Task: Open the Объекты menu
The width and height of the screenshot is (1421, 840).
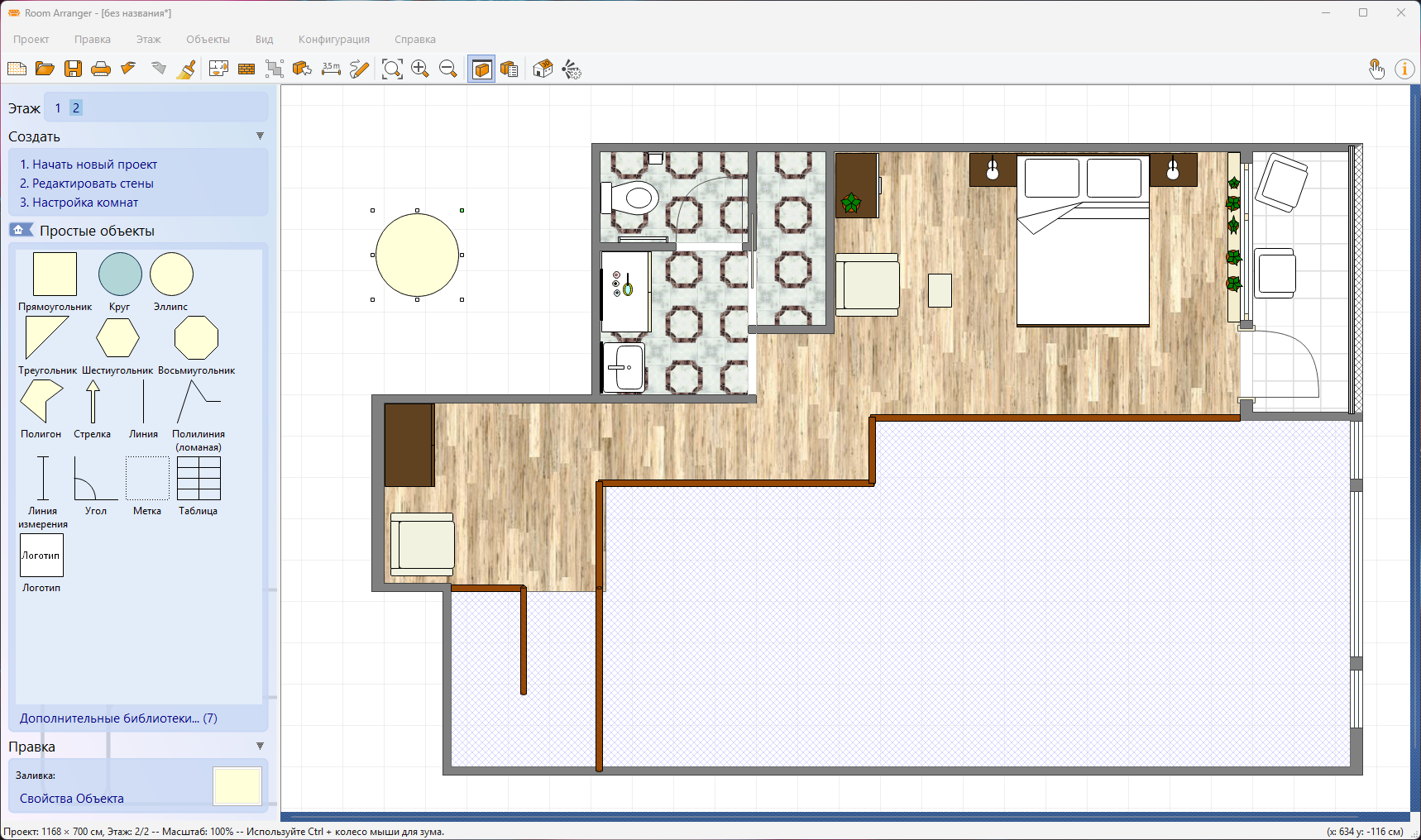Action: pyautogui.click(x=208, y=40)
